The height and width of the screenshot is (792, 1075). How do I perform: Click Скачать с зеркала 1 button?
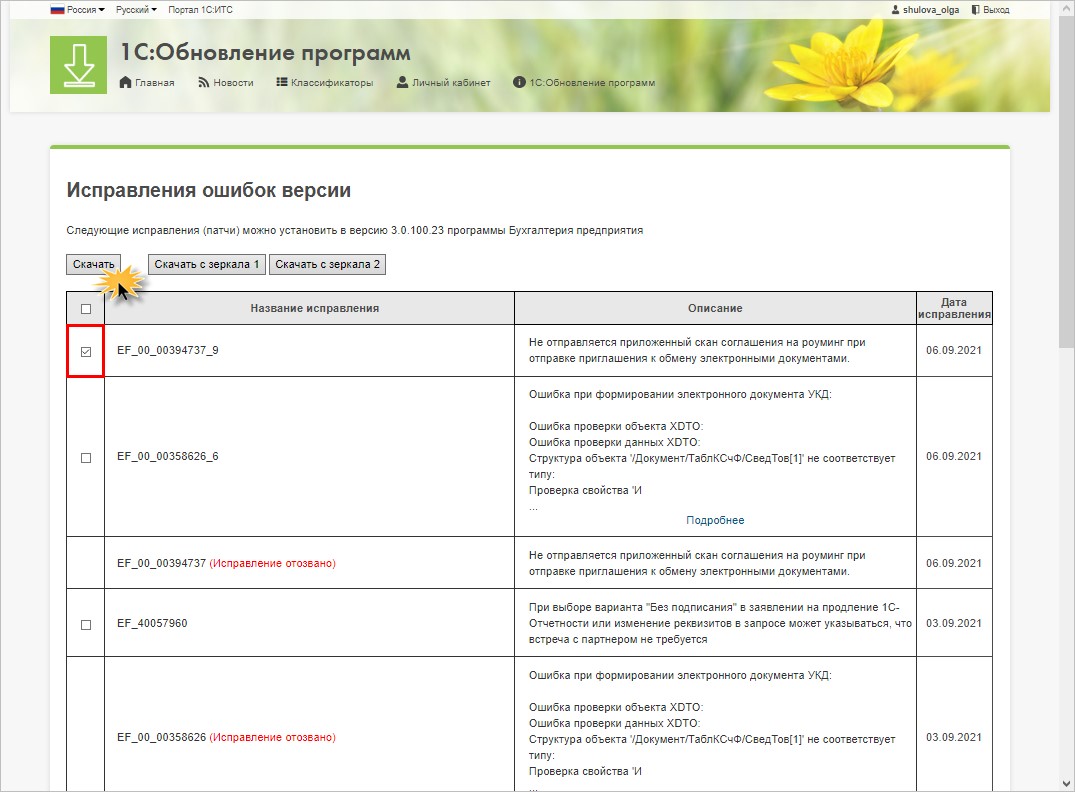coord(206,264)
